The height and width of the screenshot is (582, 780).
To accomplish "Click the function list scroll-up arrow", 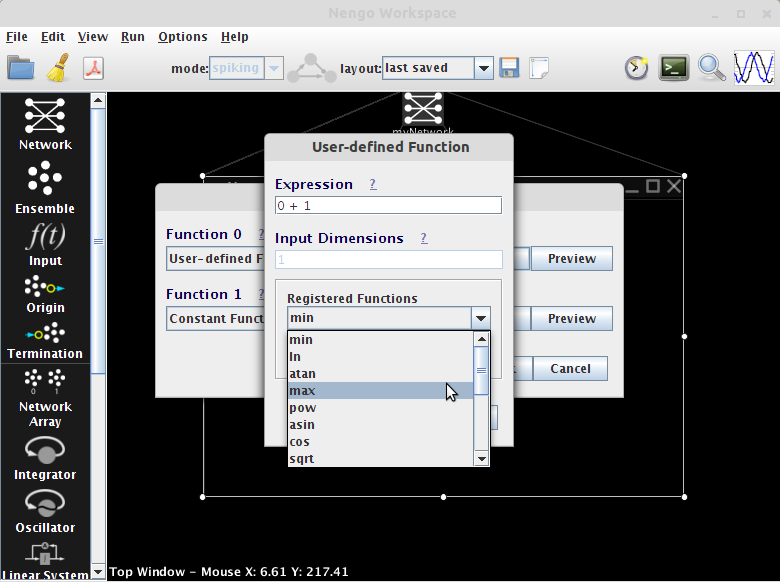I will (481, 339).
